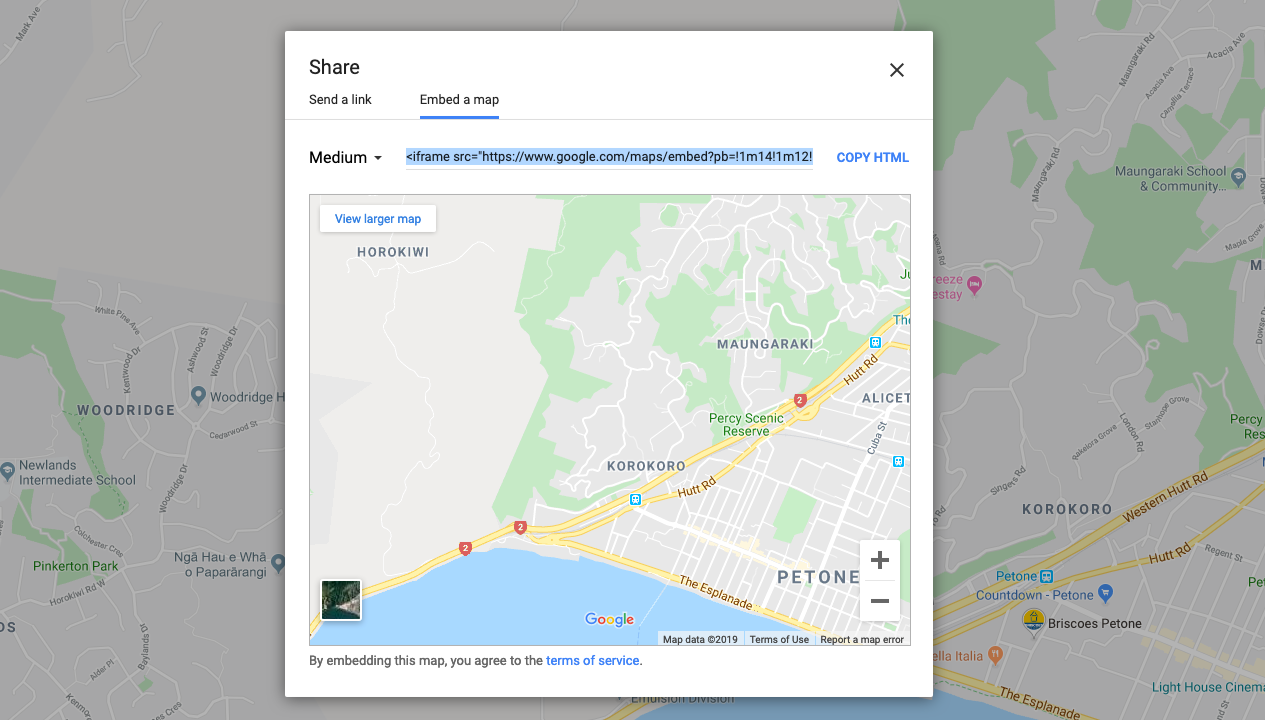
Task: Toggle satellite imagery thumbnail
Action: point(341,600)
